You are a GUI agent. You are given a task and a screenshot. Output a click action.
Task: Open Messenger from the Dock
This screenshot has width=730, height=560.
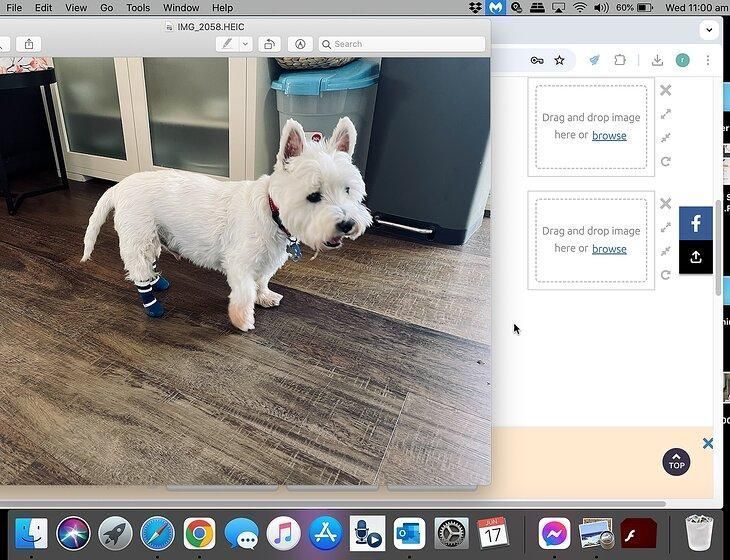tap(554, 533)
